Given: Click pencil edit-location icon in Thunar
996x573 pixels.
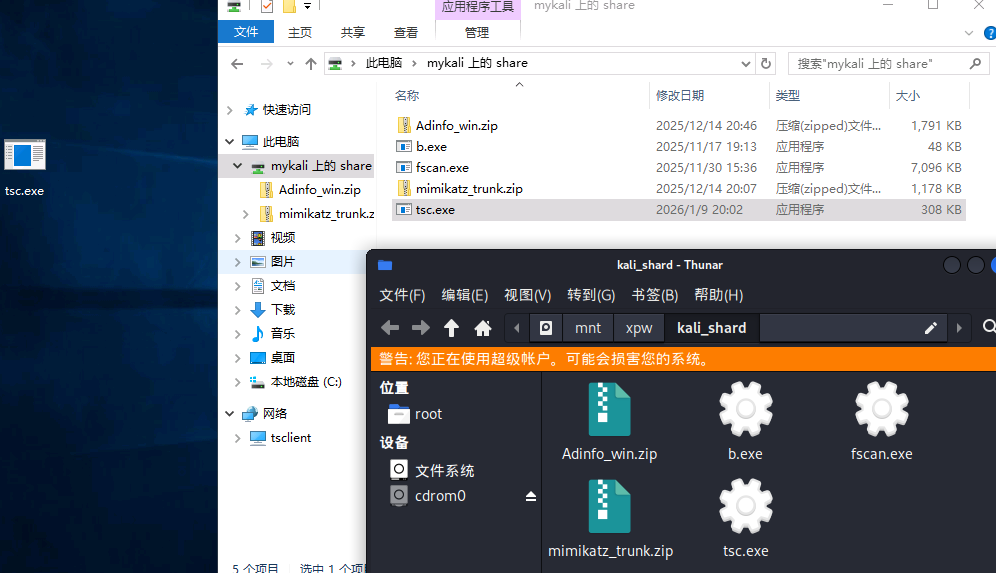Looking at the screenshot, I should pos(931,328).
